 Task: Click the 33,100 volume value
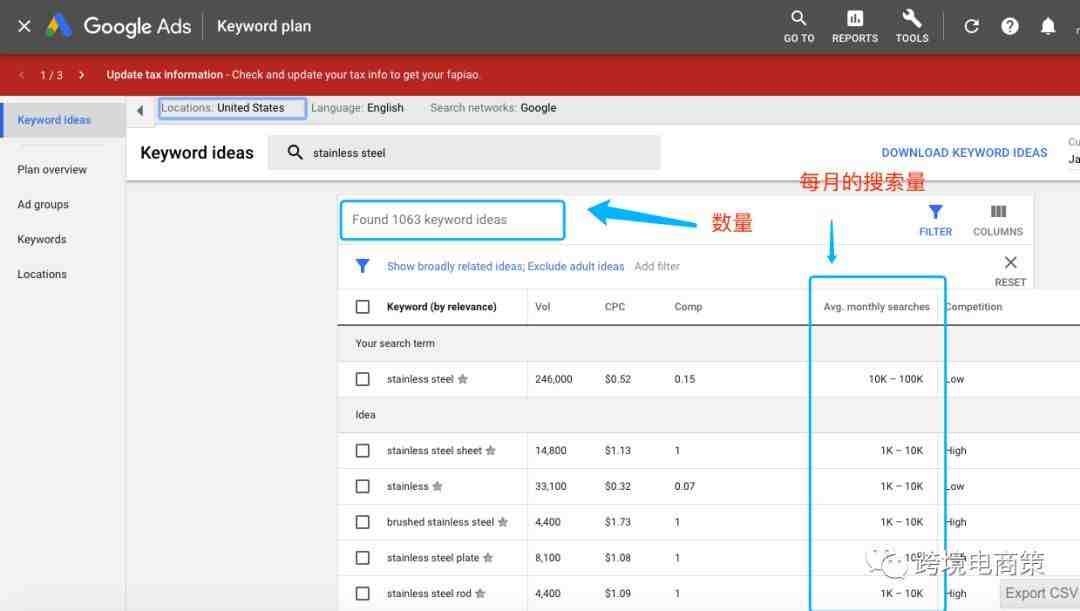(551, 486)
